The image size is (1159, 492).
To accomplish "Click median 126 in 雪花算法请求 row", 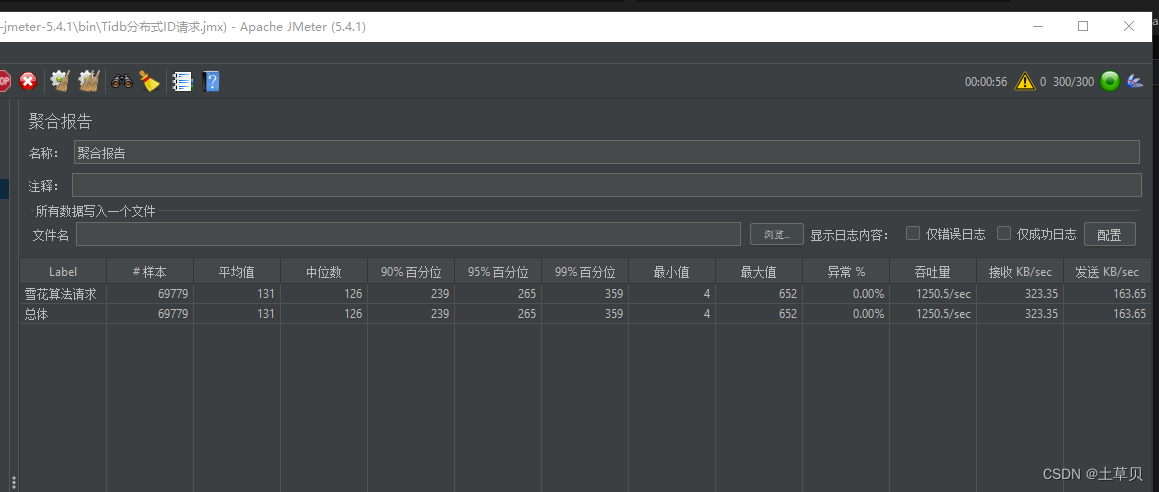I will [x=353, y=293].
